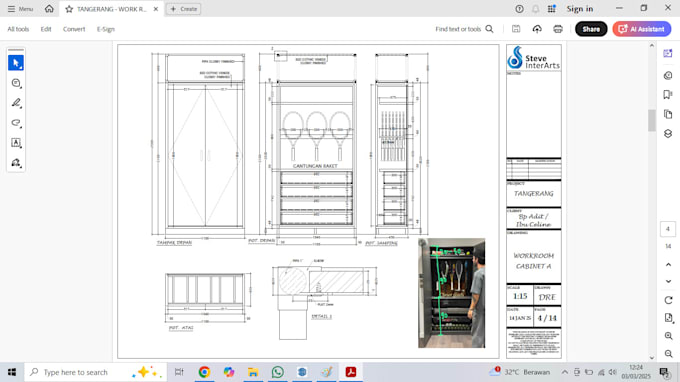Go to the next page down chevron
This screenshot has width=680, height=382.
pos(668,281)
